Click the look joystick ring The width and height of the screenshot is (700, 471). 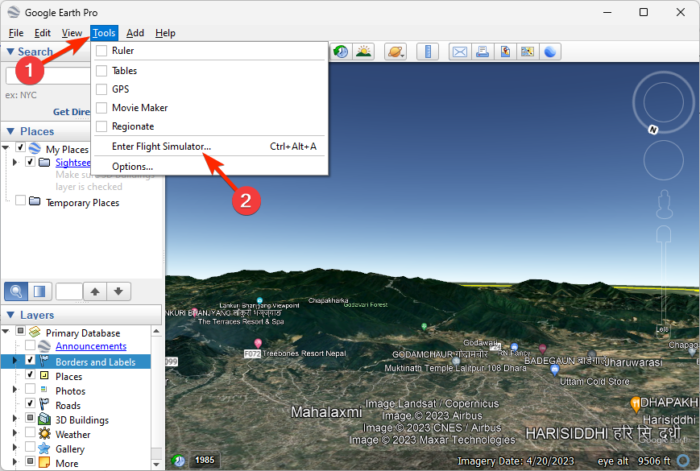[663, 102]
